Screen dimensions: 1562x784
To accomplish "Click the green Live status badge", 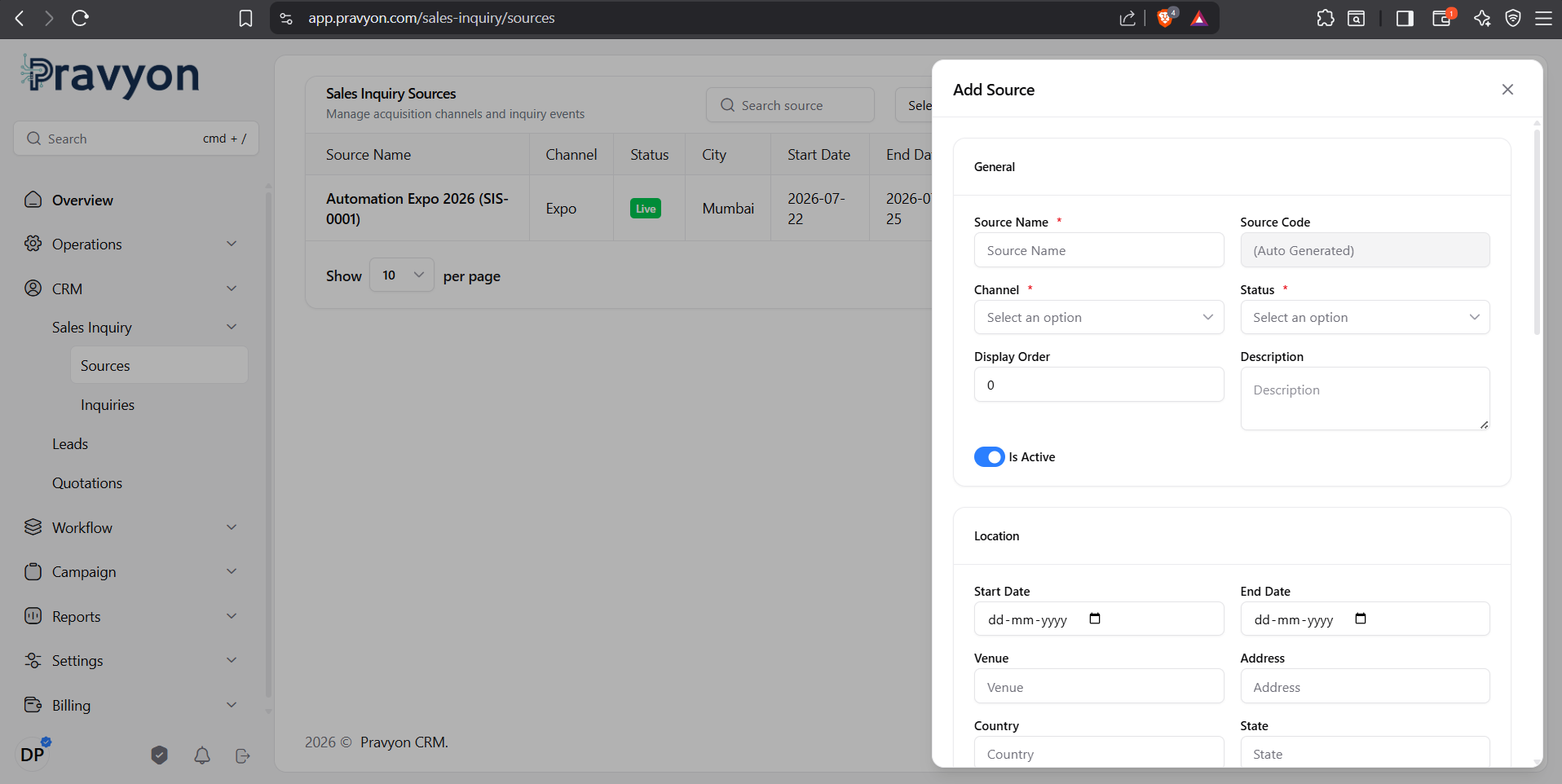I will (x=646, y=209).
